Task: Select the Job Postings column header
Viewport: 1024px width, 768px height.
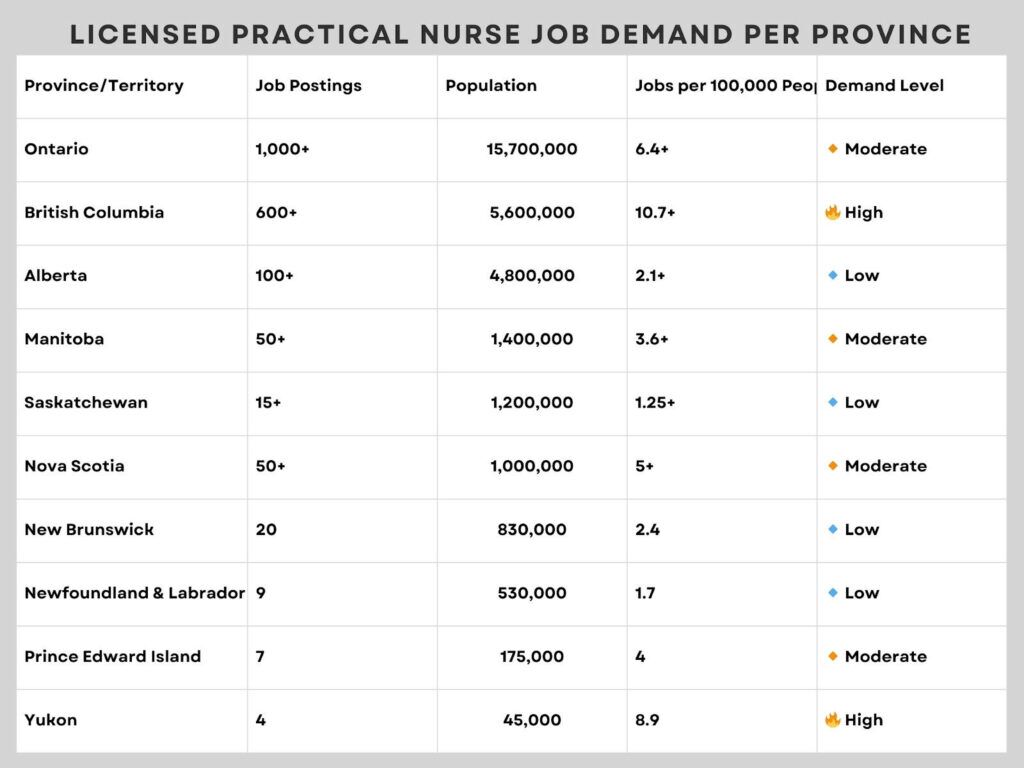Action: point(309,86)
